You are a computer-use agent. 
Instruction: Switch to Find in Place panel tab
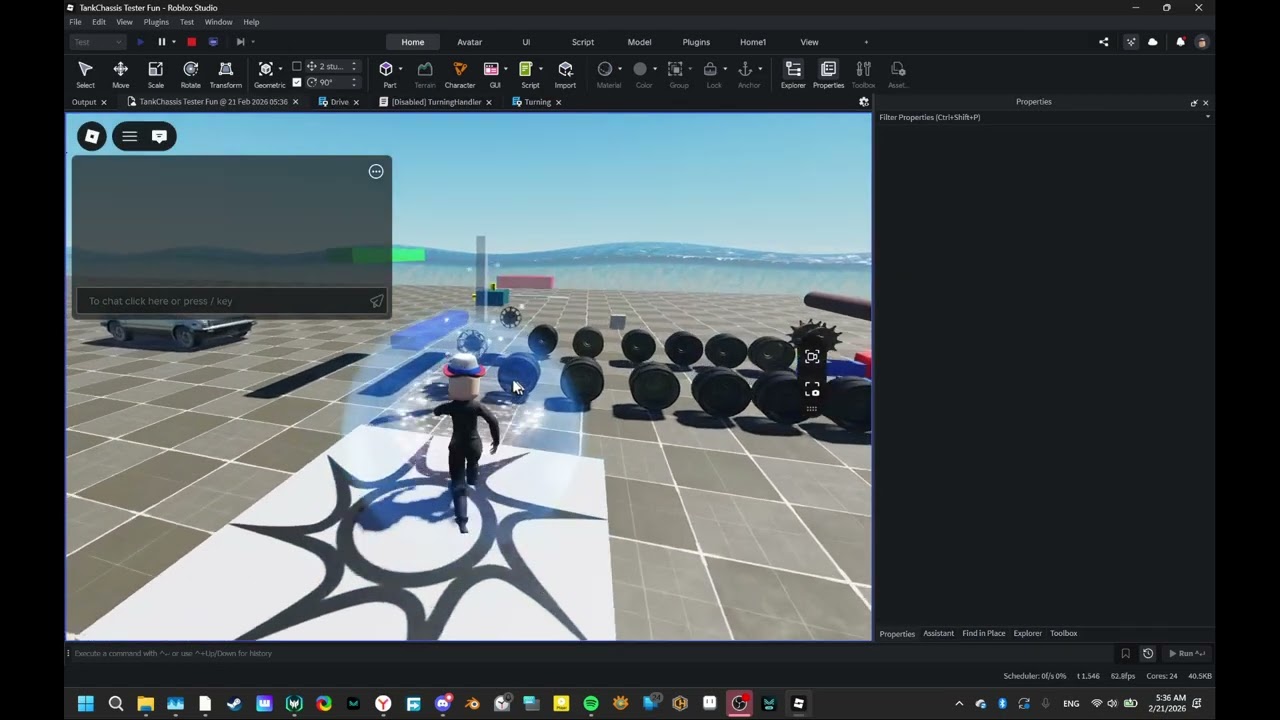(x=984, y=633)
